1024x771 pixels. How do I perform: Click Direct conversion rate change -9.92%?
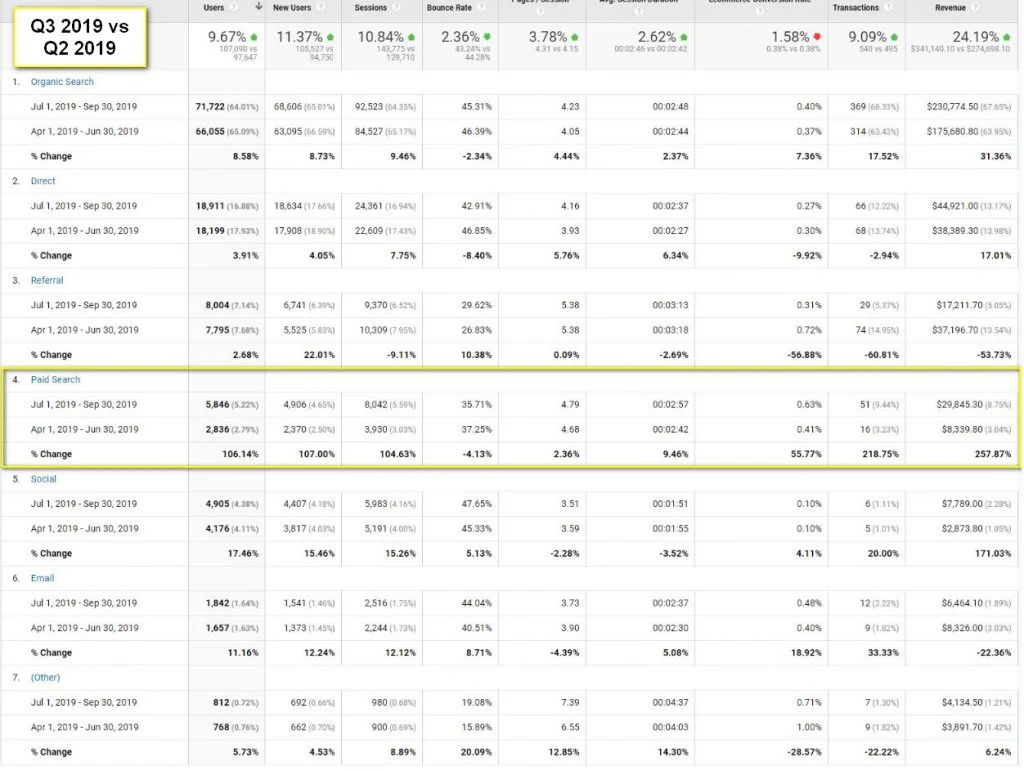807,255
